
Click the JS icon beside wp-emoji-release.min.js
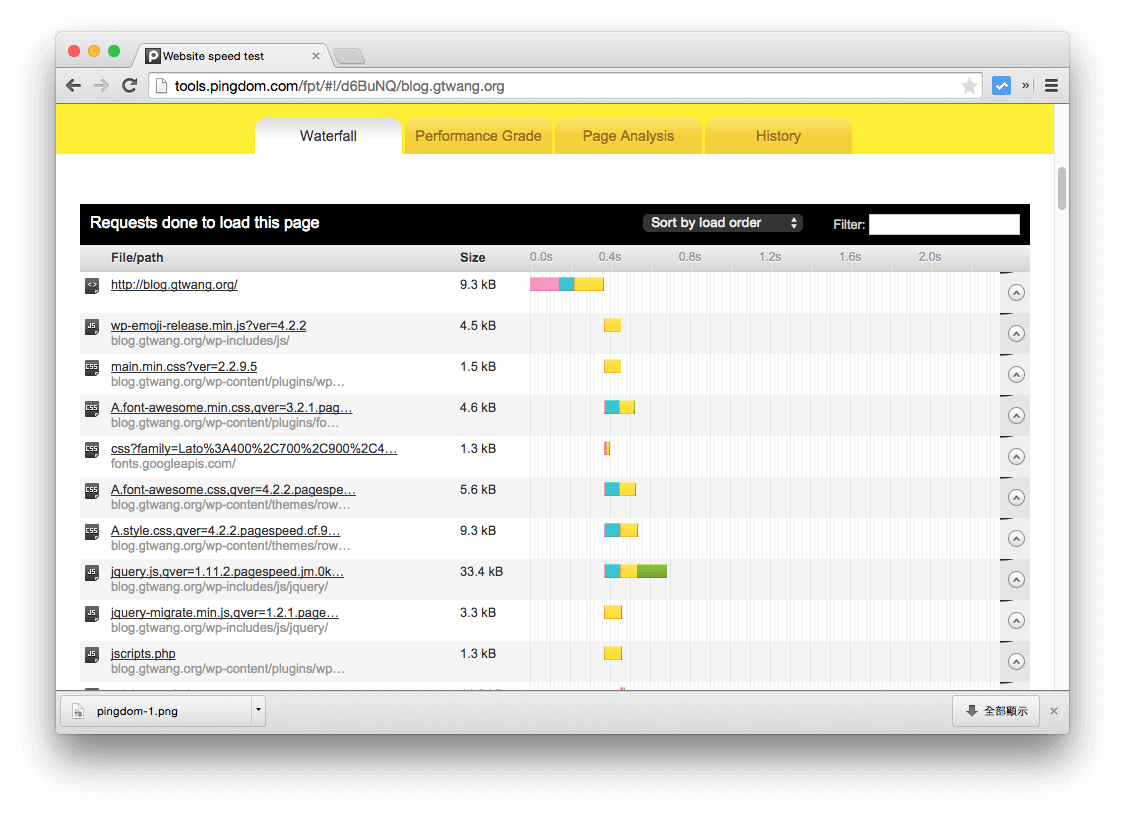91,325
